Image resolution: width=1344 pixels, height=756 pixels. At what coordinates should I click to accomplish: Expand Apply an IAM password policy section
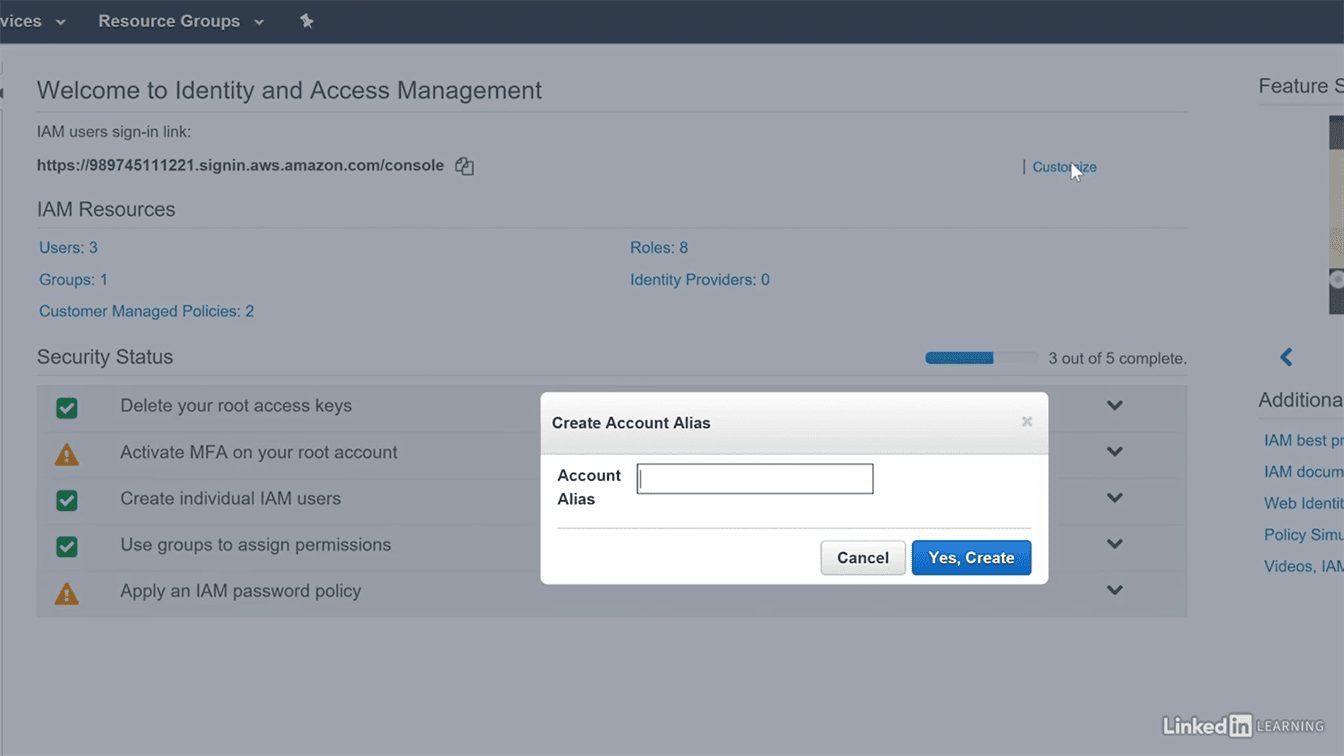pos(1114,591)
